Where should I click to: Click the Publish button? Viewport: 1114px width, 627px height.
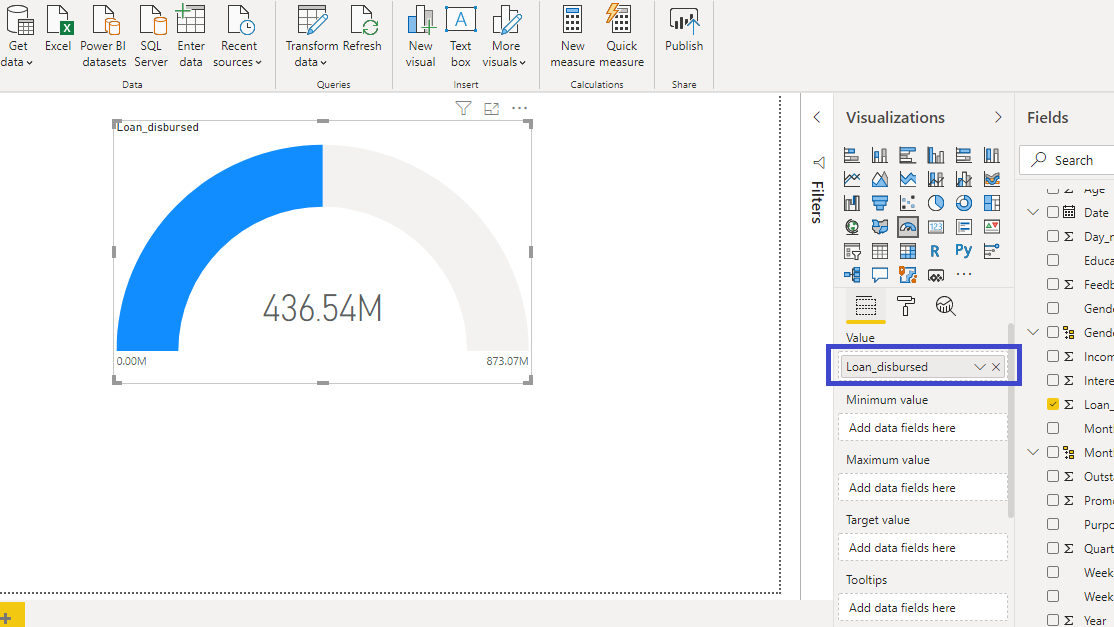pyautogui.click(x=684, y=28)
